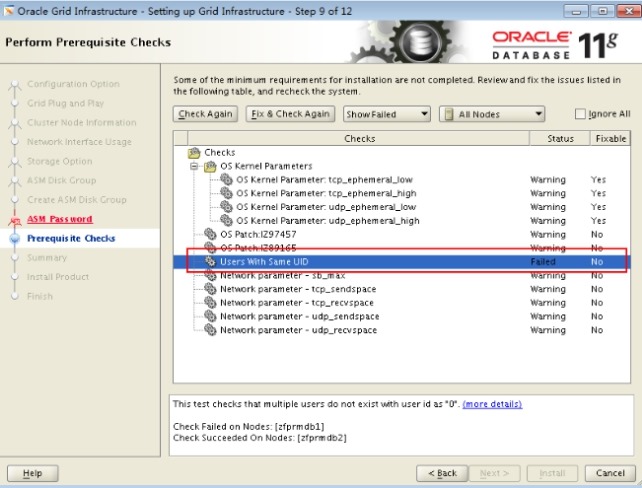Viewport: 642px width, 488px height.
Task: Click the server icon in All Nodes dropdown
Action: tap(449, 114)
